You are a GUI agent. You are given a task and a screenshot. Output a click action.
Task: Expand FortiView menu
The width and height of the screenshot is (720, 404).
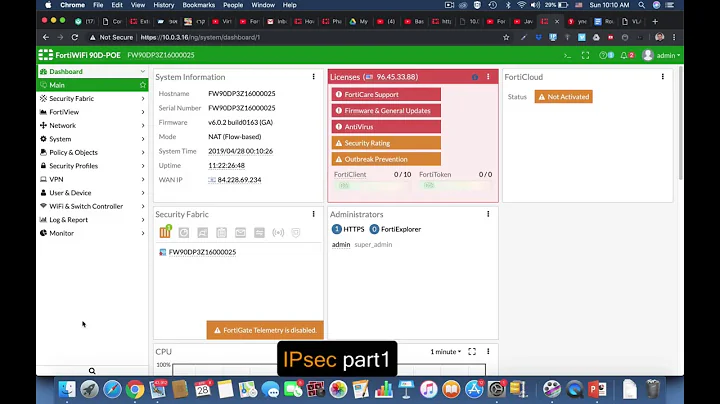(x=92, y=112)
